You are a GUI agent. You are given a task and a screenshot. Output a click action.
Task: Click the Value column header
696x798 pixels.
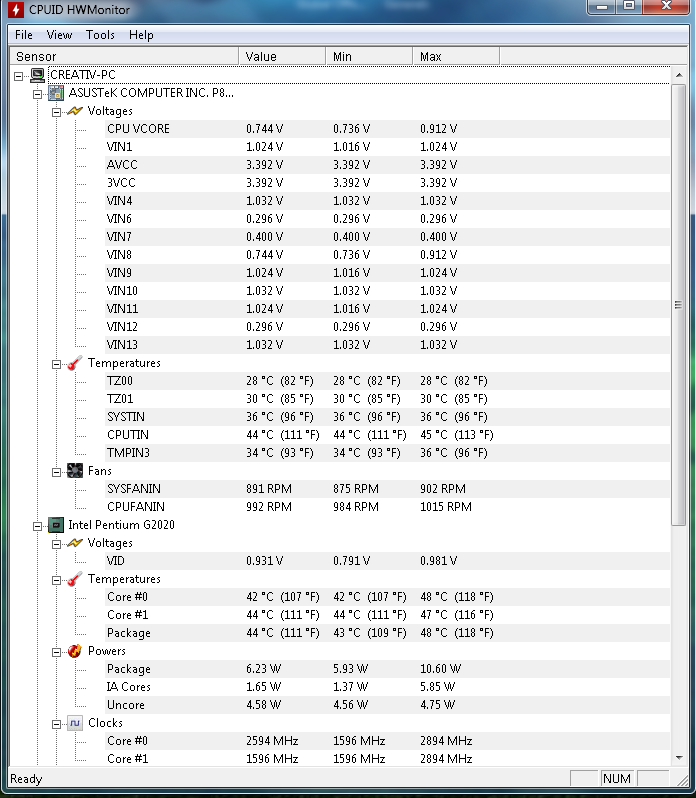[282, 56]
